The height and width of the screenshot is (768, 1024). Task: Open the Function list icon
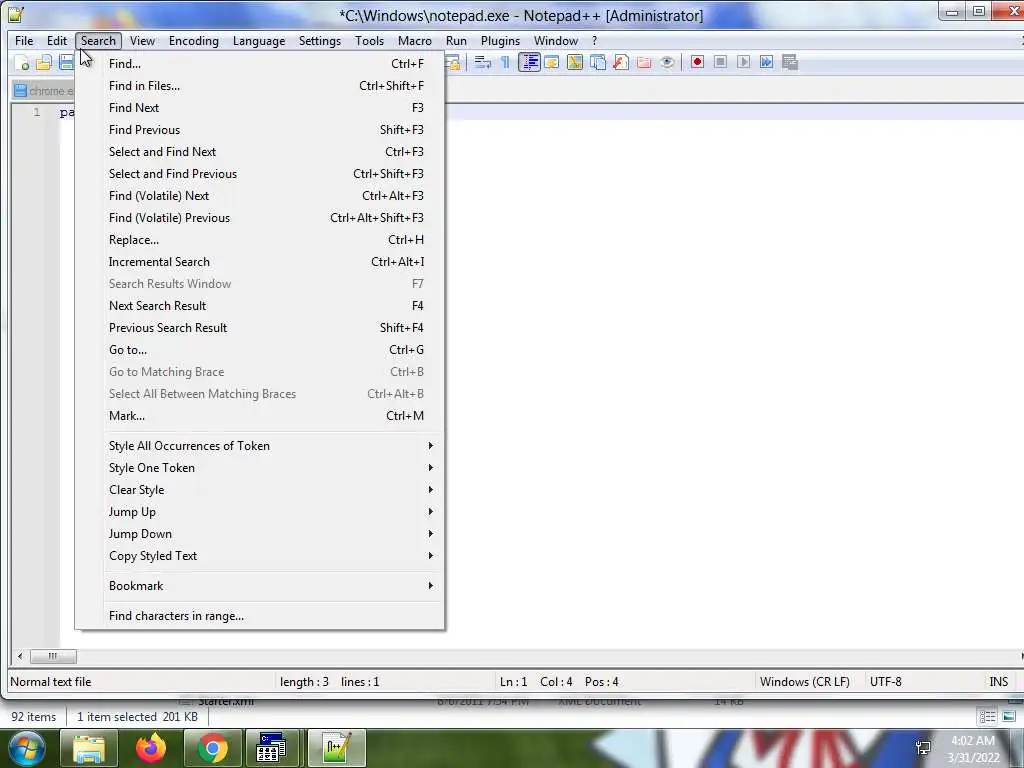click(x=620, y=63)
